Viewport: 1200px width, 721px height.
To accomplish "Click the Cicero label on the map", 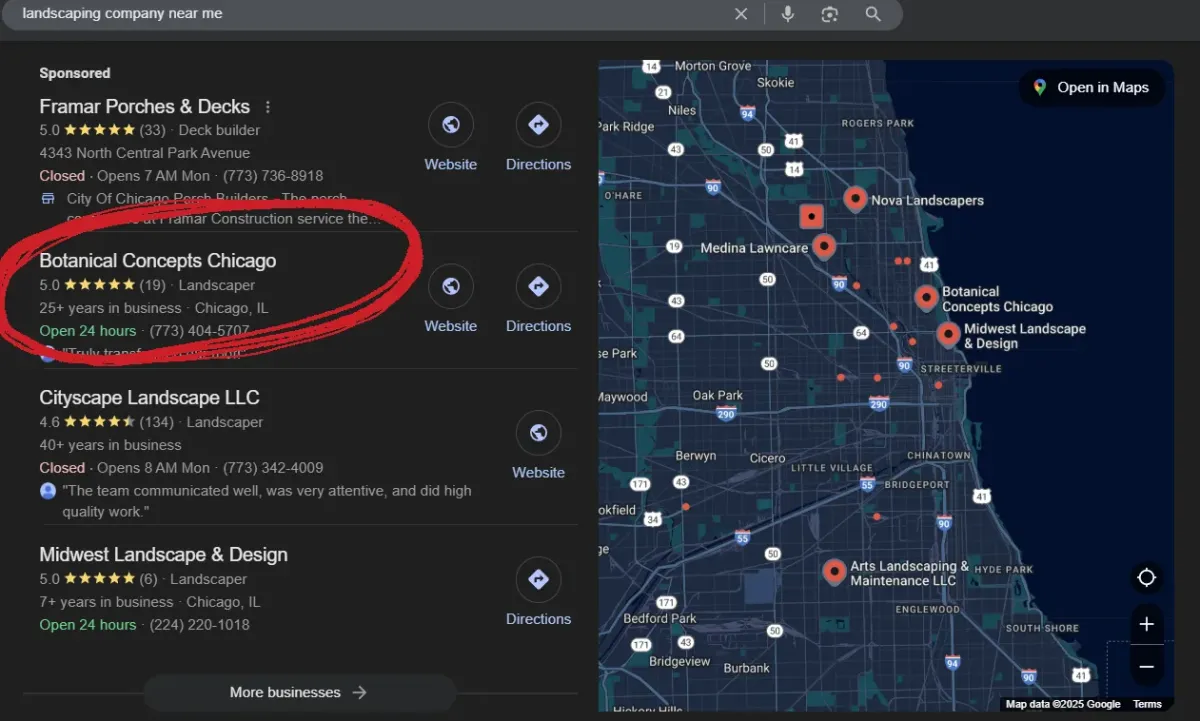I will coord(768,458).
